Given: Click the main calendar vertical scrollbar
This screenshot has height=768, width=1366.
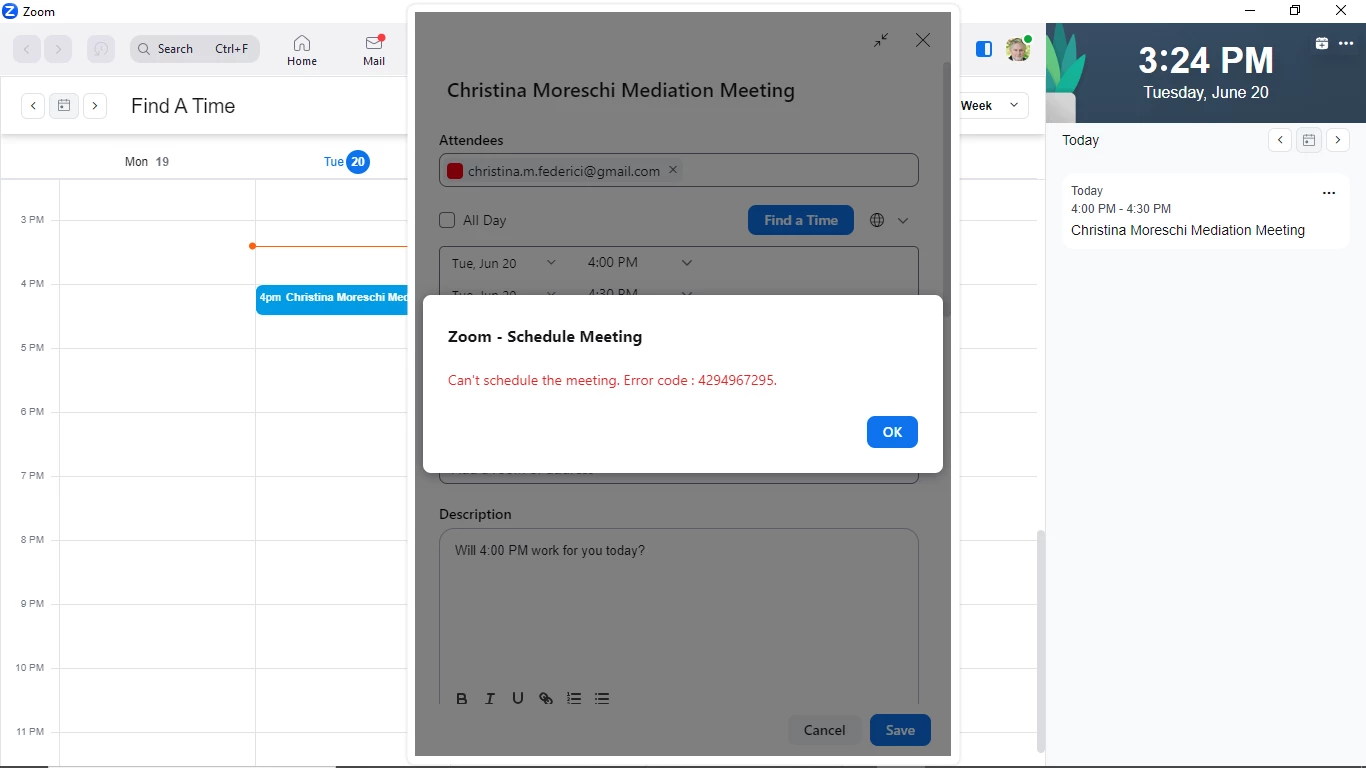Looking at the screenshot, I should 1041,640.
